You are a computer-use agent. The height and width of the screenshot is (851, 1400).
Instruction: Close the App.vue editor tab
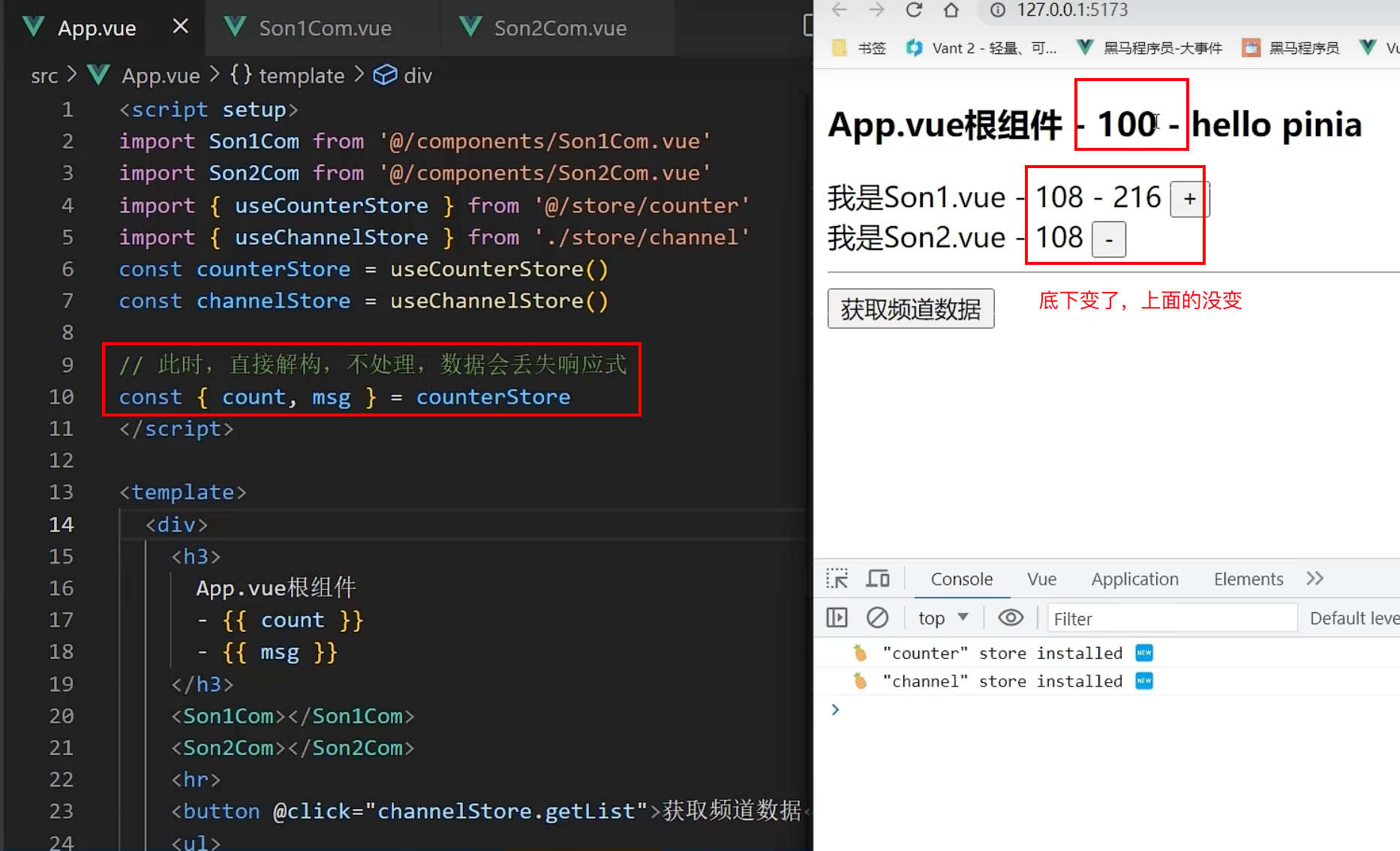point(180,27)
